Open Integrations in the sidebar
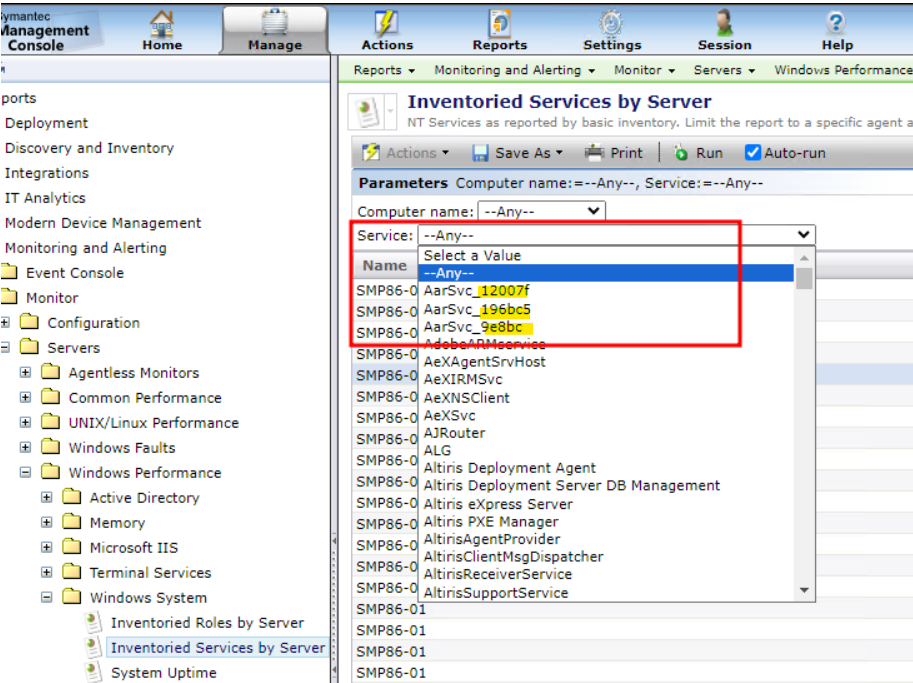Viewport: 913px width, 683px height. [x=47, y=173]
